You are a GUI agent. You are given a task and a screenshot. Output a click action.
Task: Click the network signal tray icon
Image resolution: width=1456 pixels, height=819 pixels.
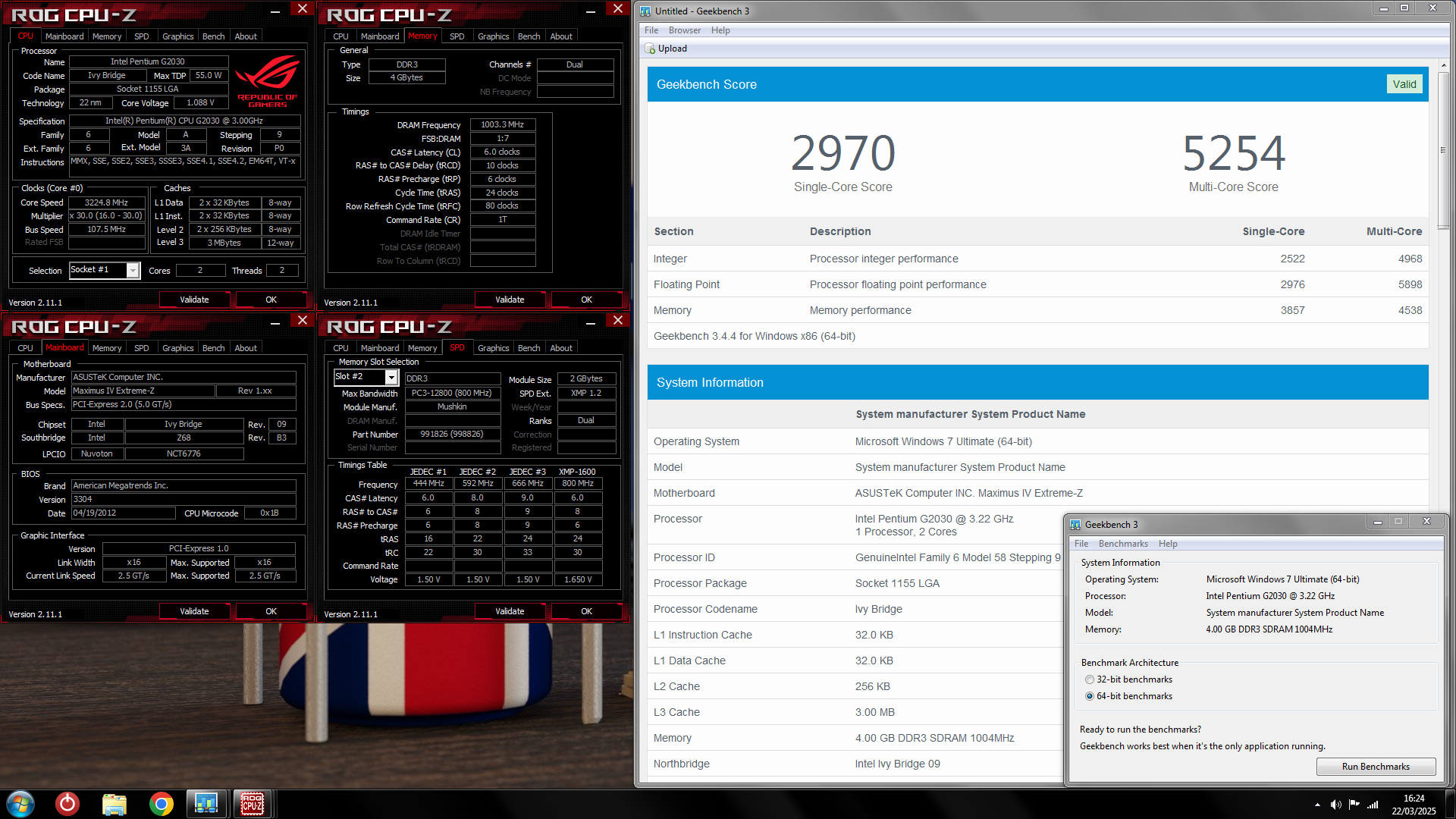[1373, 805]
